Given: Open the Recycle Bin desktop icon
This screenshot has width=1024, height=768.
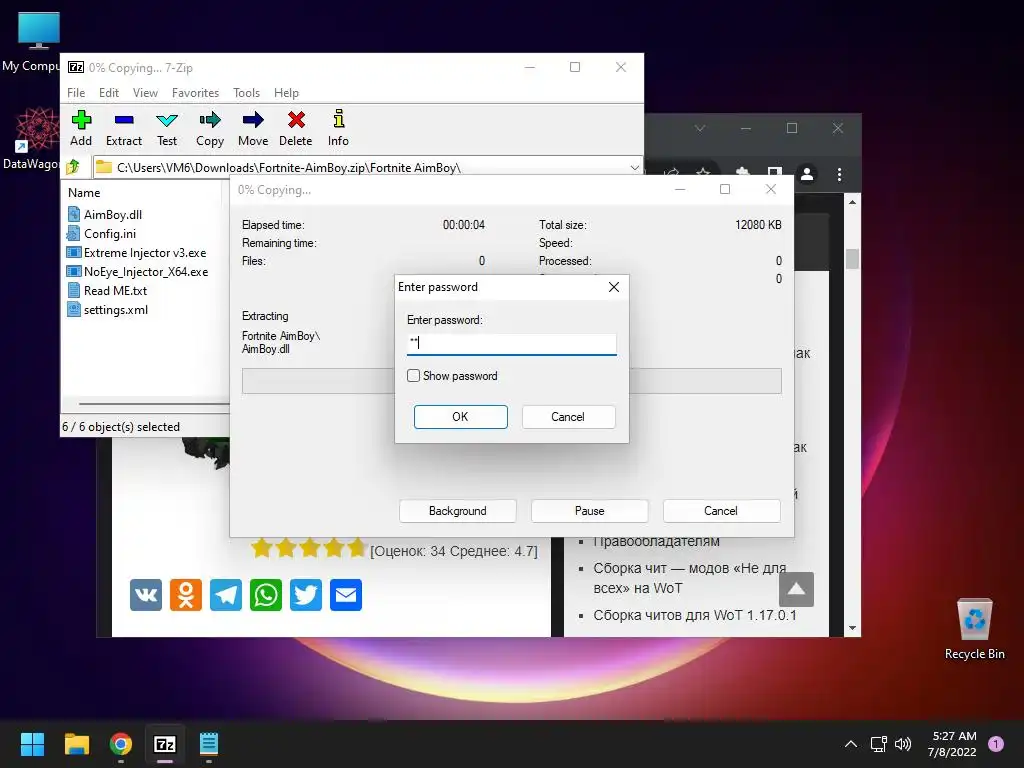Looking at the screenshot, I should (974, 628).
